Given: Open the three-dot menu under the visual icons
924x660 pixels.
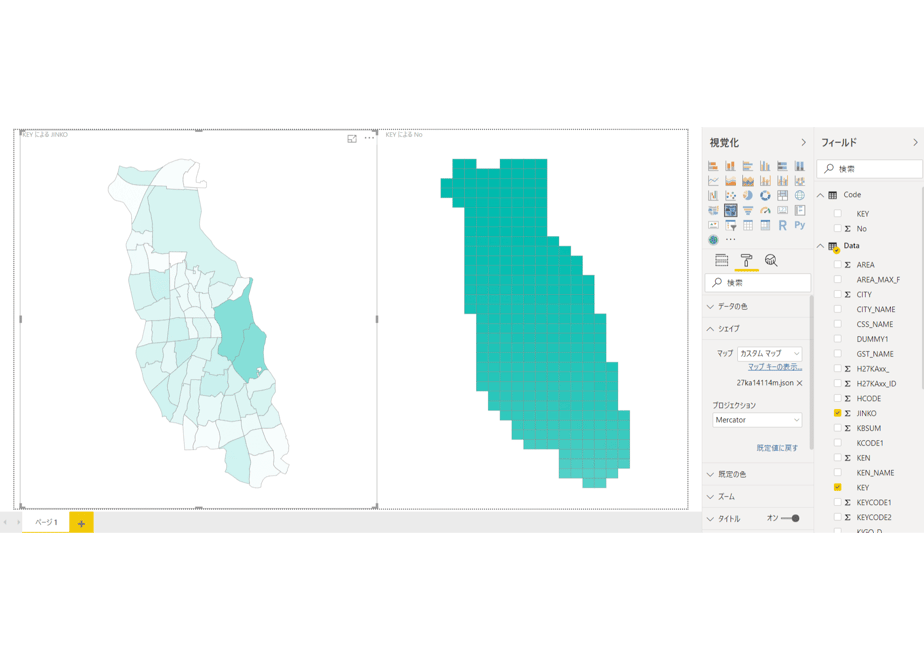Looking at the screenshot, I should (x=730, y=240).
